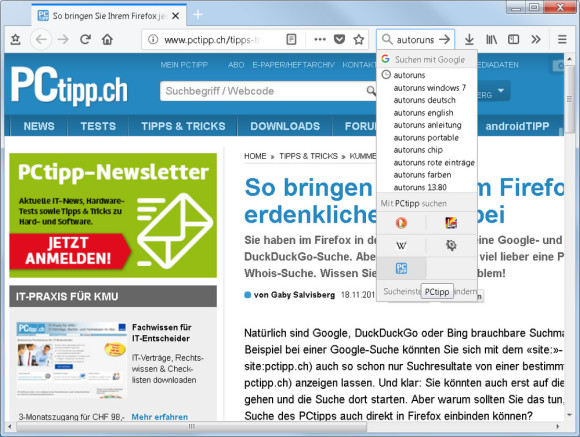Toggle reader view icon in the address bar

click(291, 39)
